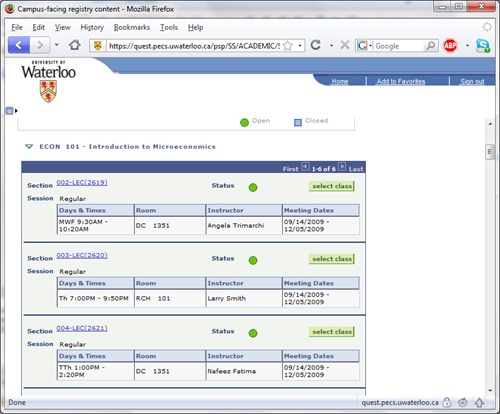This screenshot has height=414, width=500.
Task: Click the previous page arrow beside First
Action: [305, 166]
